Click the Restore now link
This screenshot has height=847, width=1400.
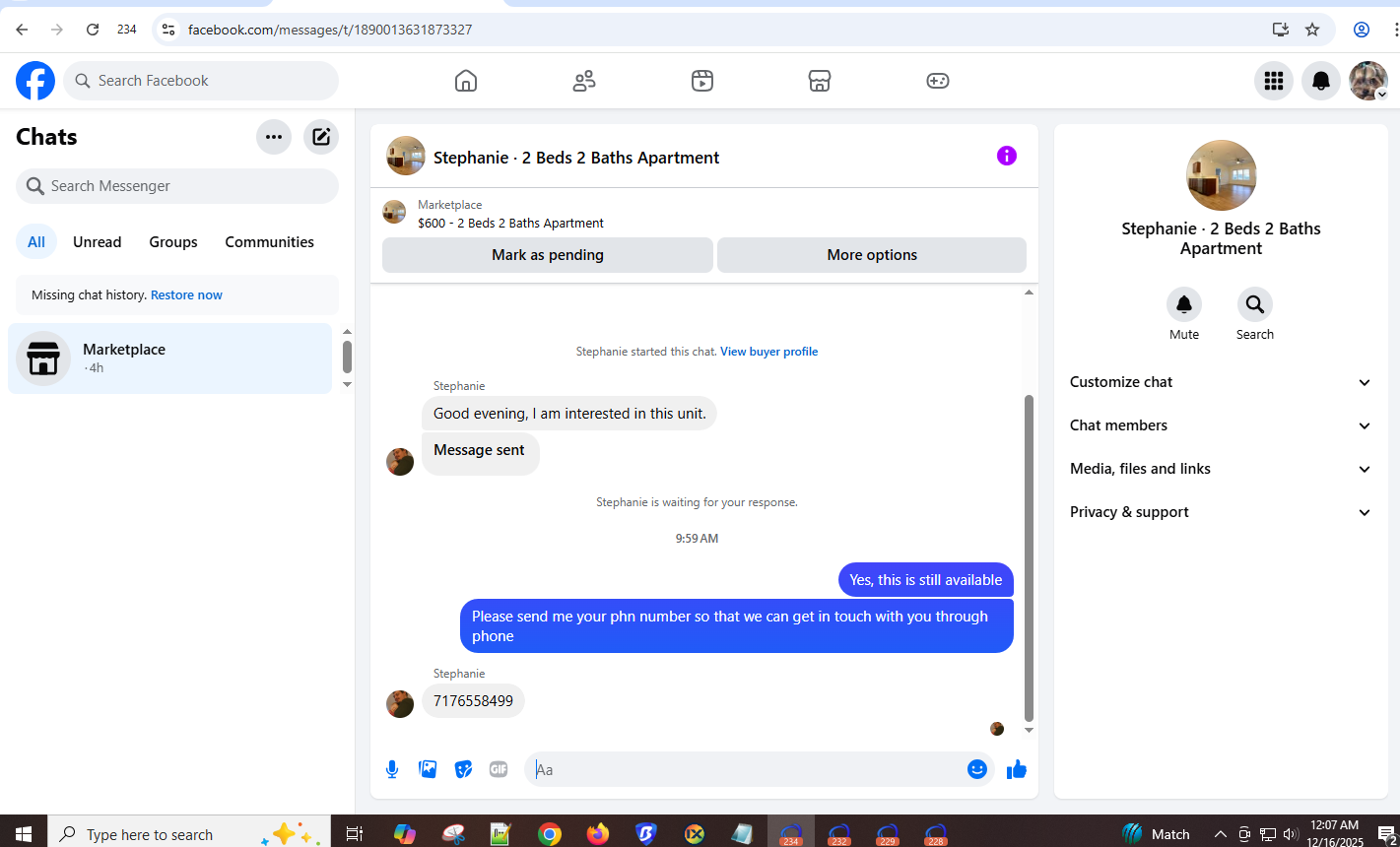186,294
